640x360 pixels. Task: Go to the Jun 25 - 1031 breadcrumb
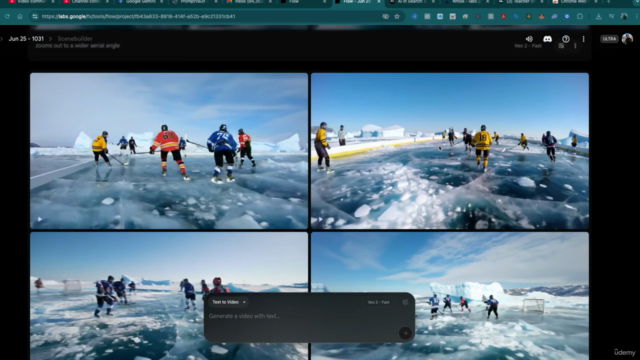click(26, 39)
